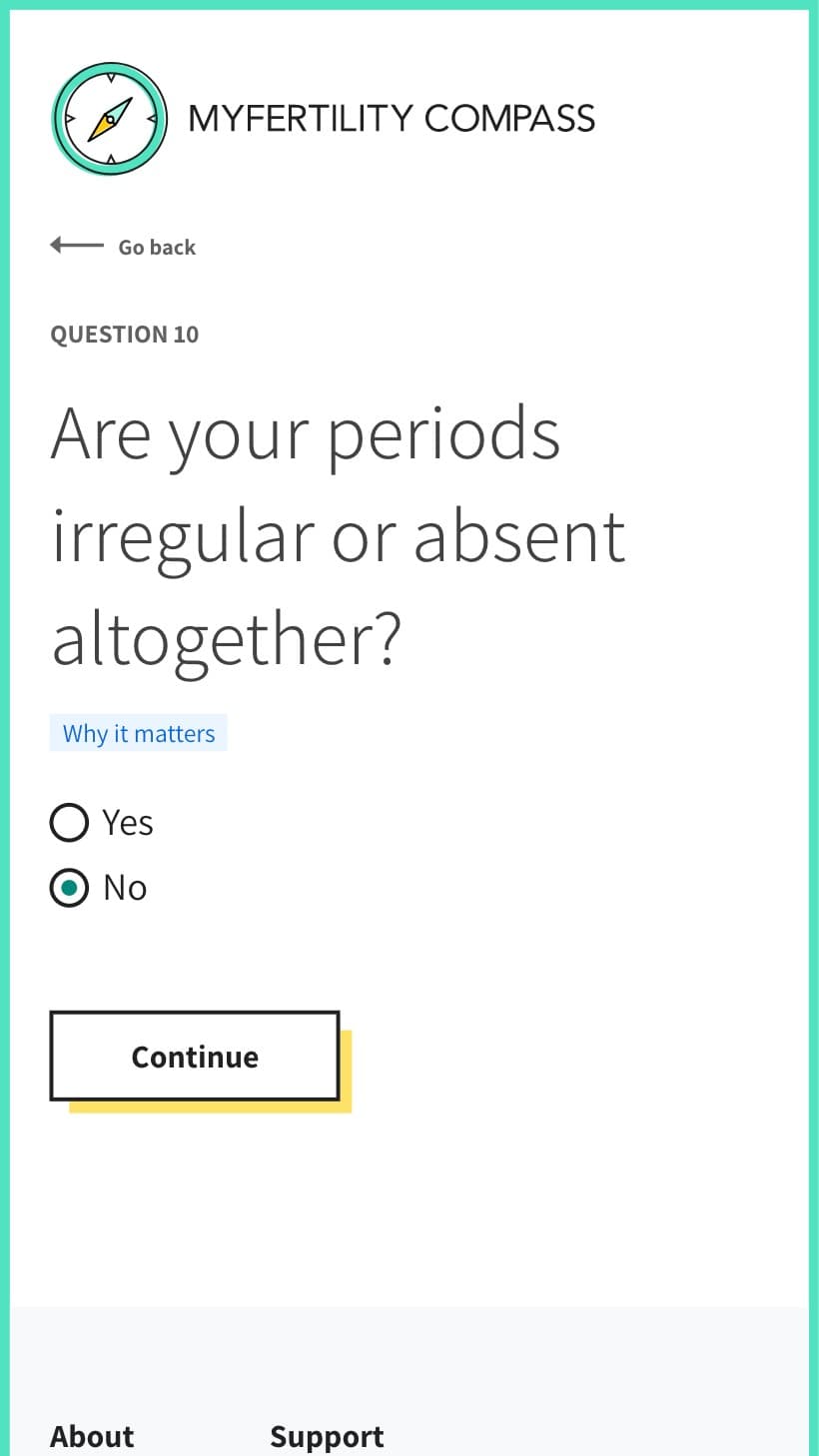Open the MYFERTILITY COMPASS home title
Screen dimensions: 819x1456
[392, 119]
